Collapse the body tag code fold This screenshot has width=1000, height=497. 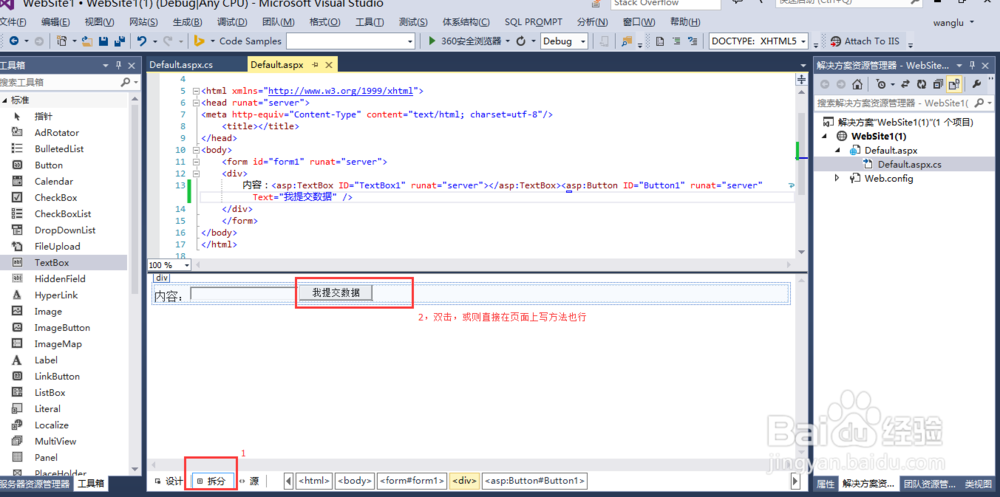point(196,151)
